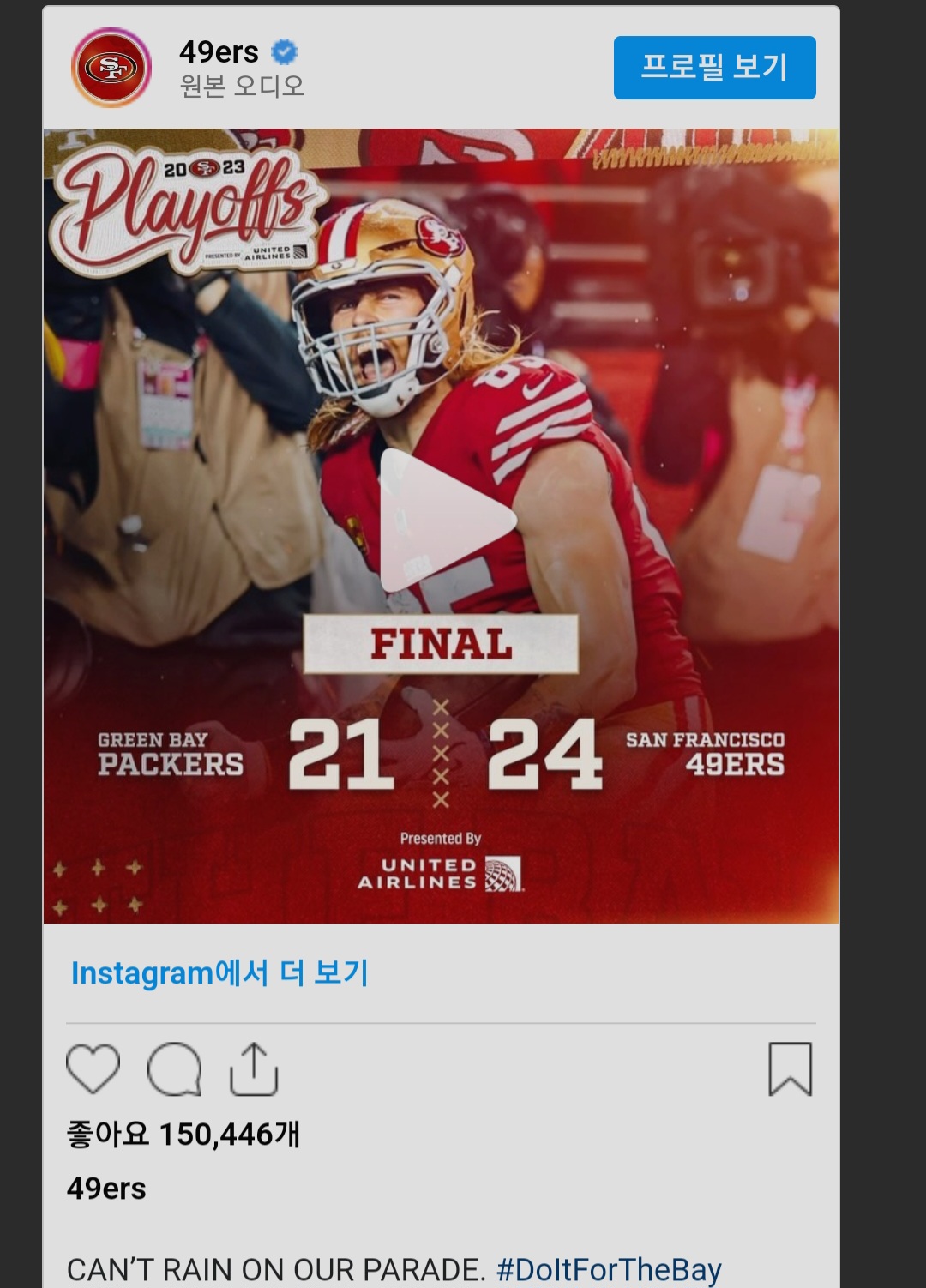Click 49ers username above caption
This screenshot has width=926, height=1288.
pos(106,1189)
